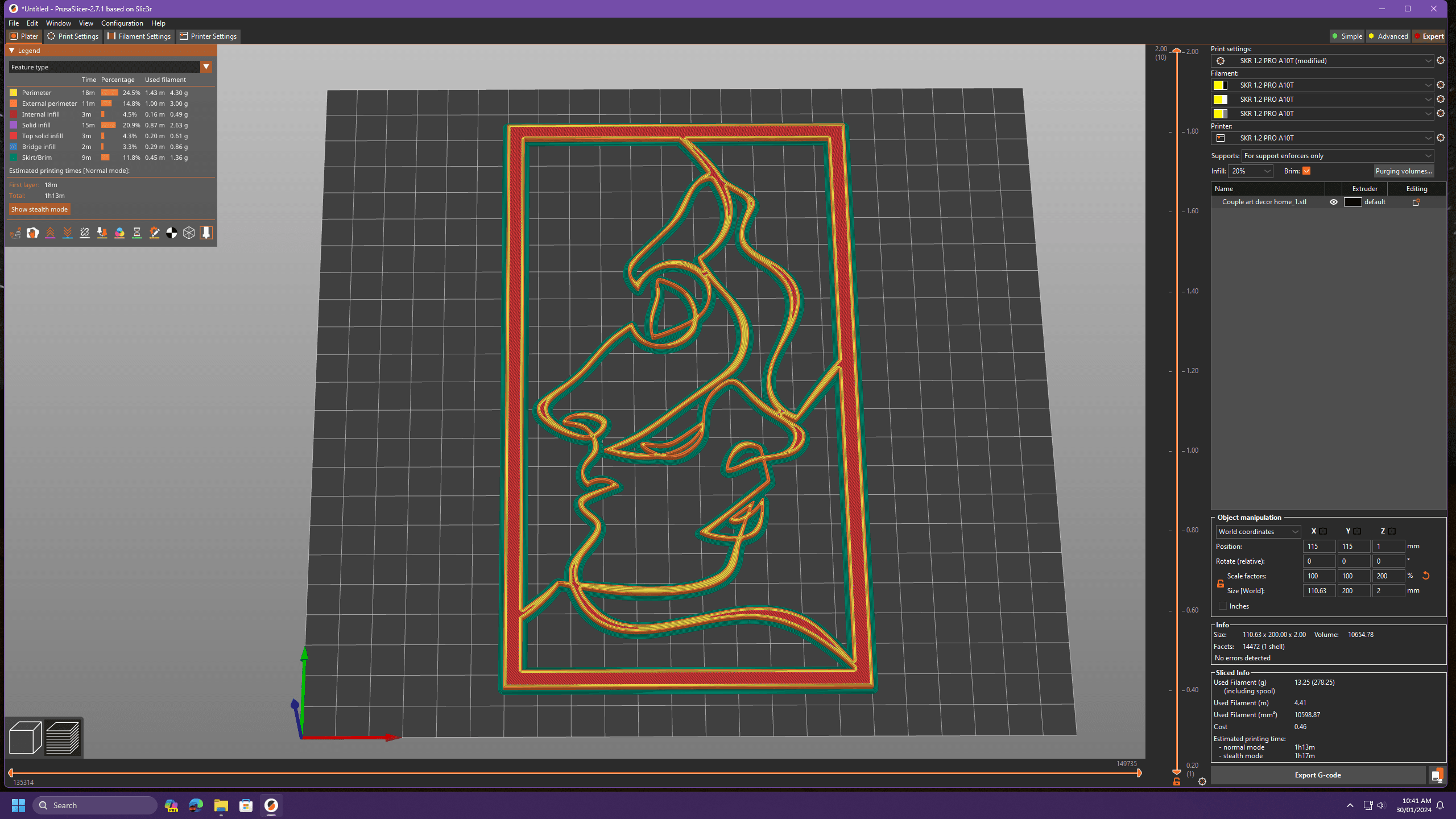This screenshot has height=819, width=1456.
Task: Click the Filament Settings tab
Action: coord(140,36)
